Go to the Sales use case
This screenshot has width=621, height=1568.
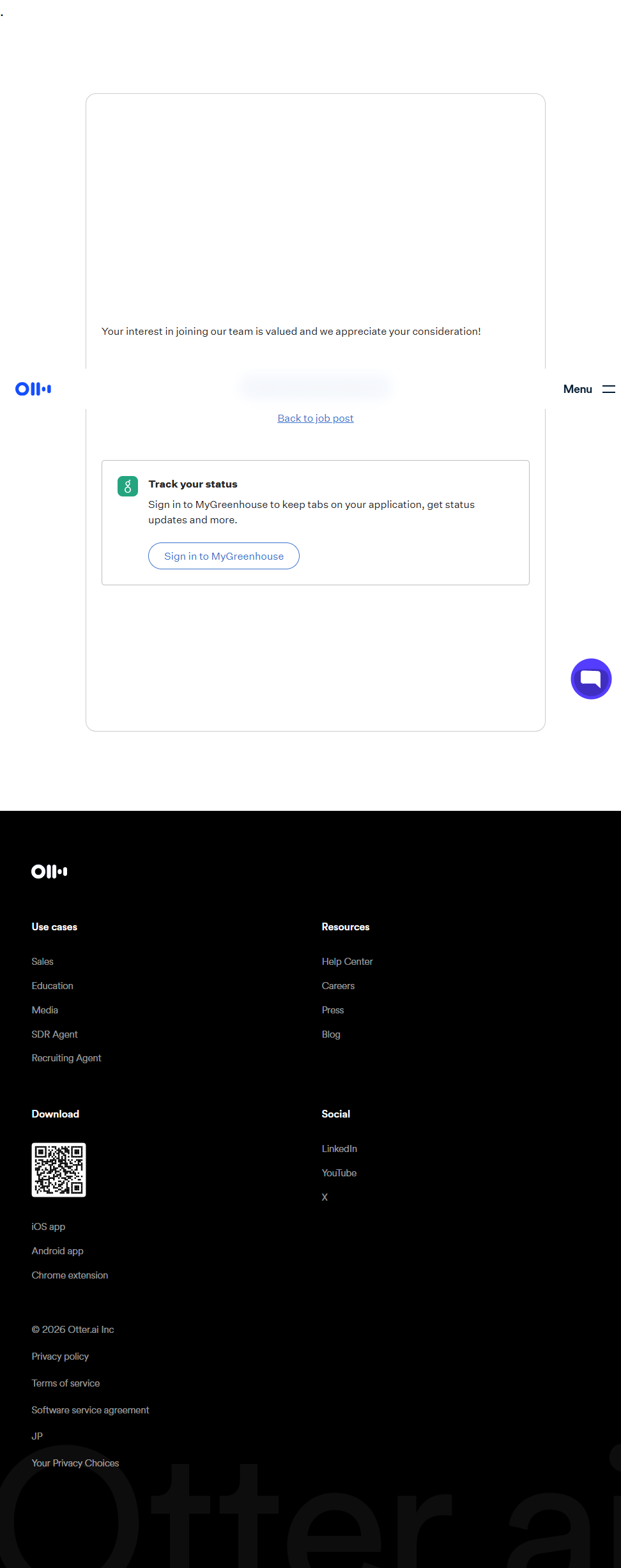tap(43, 962)
